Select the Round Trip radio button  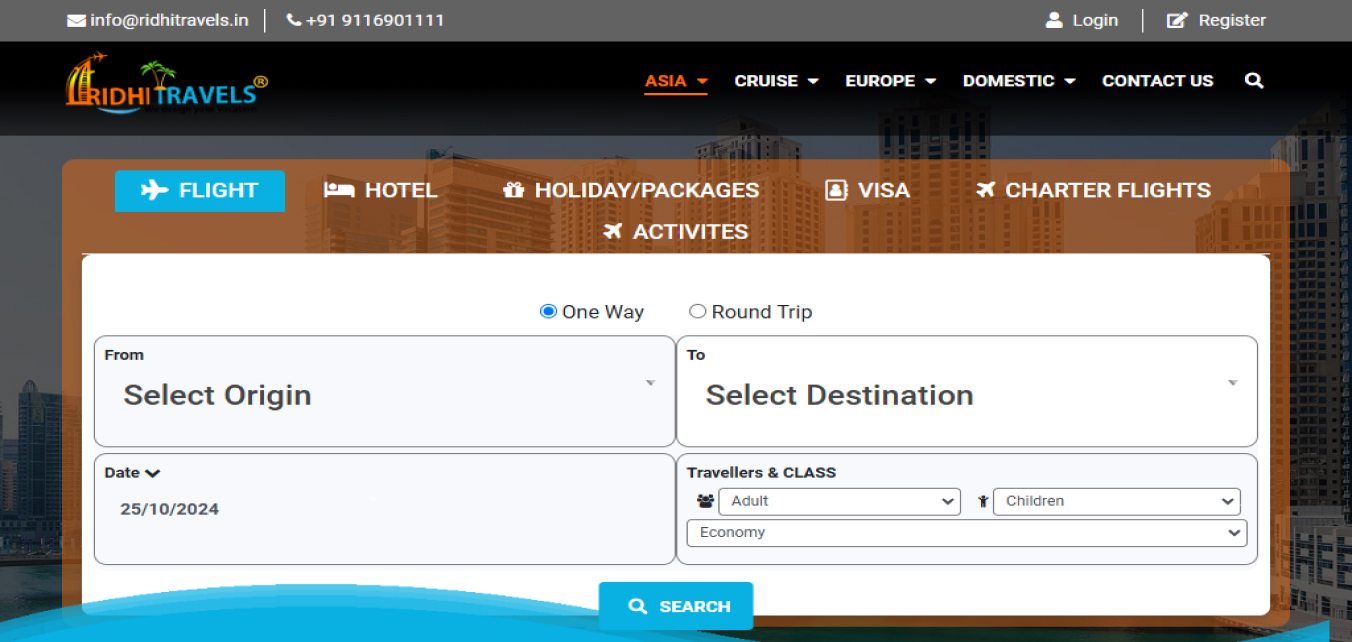click(698, 311)
